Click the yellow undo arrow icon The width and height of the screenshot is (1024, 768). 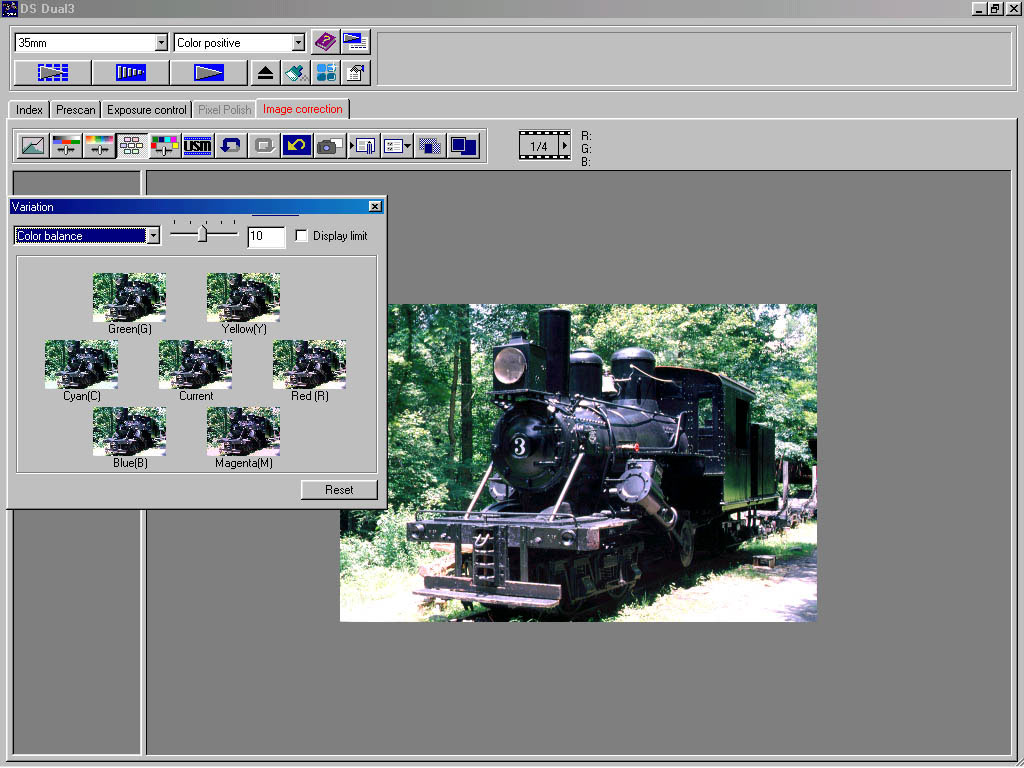(296, 146)
